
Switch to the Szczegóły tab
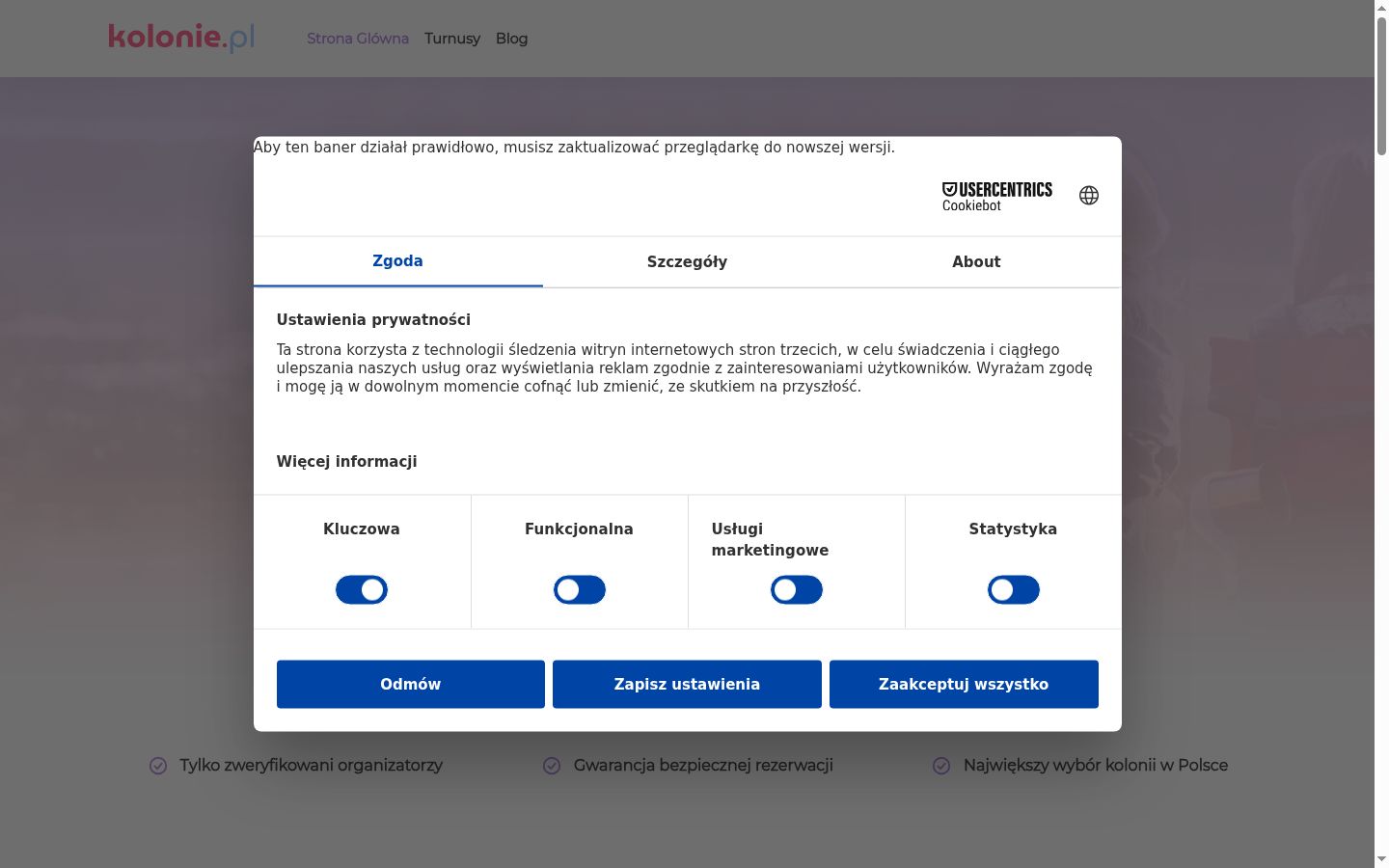[687, 262]
